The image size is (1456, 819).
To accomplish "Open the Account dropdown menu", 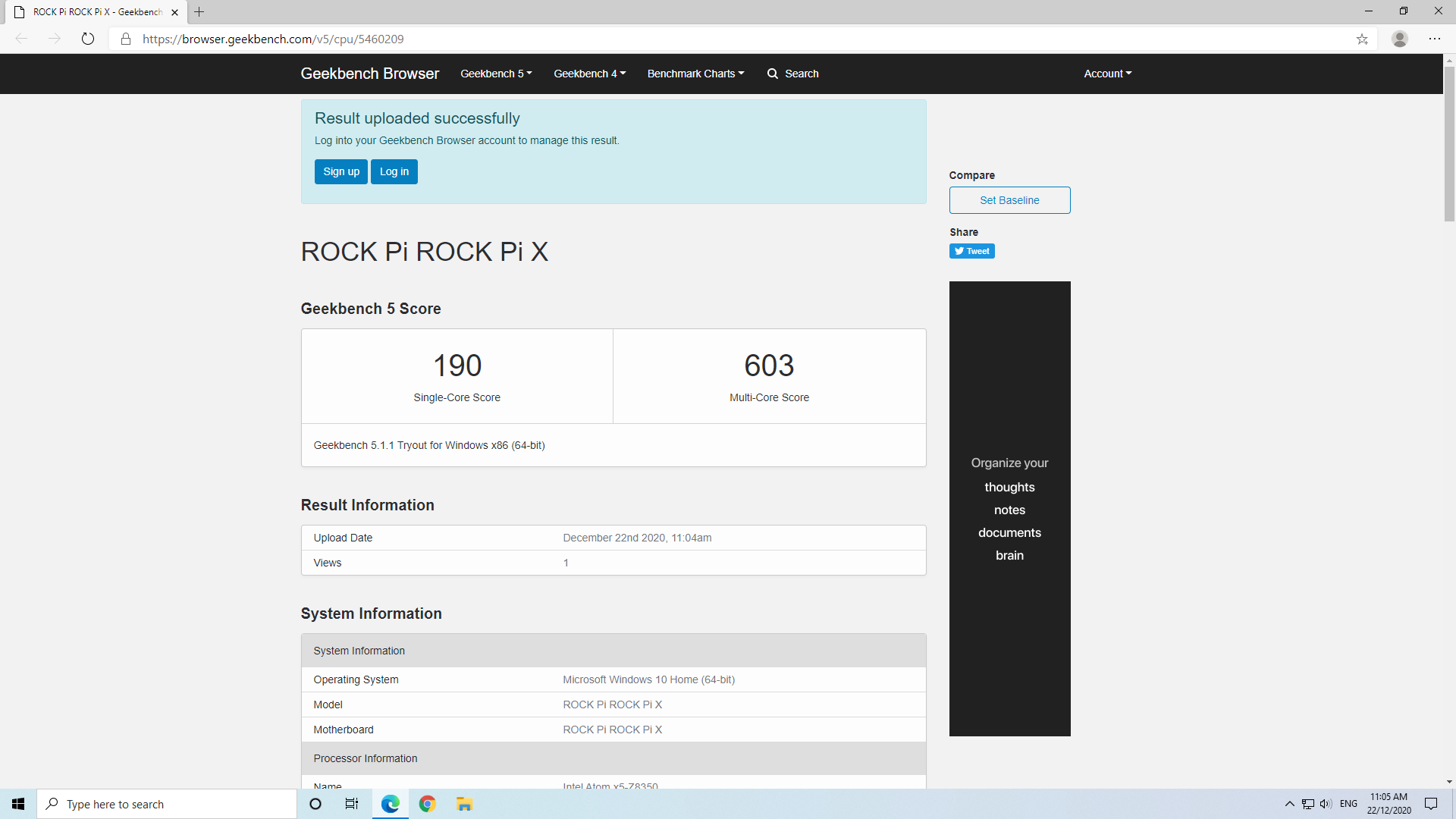I will [1107, 74].
